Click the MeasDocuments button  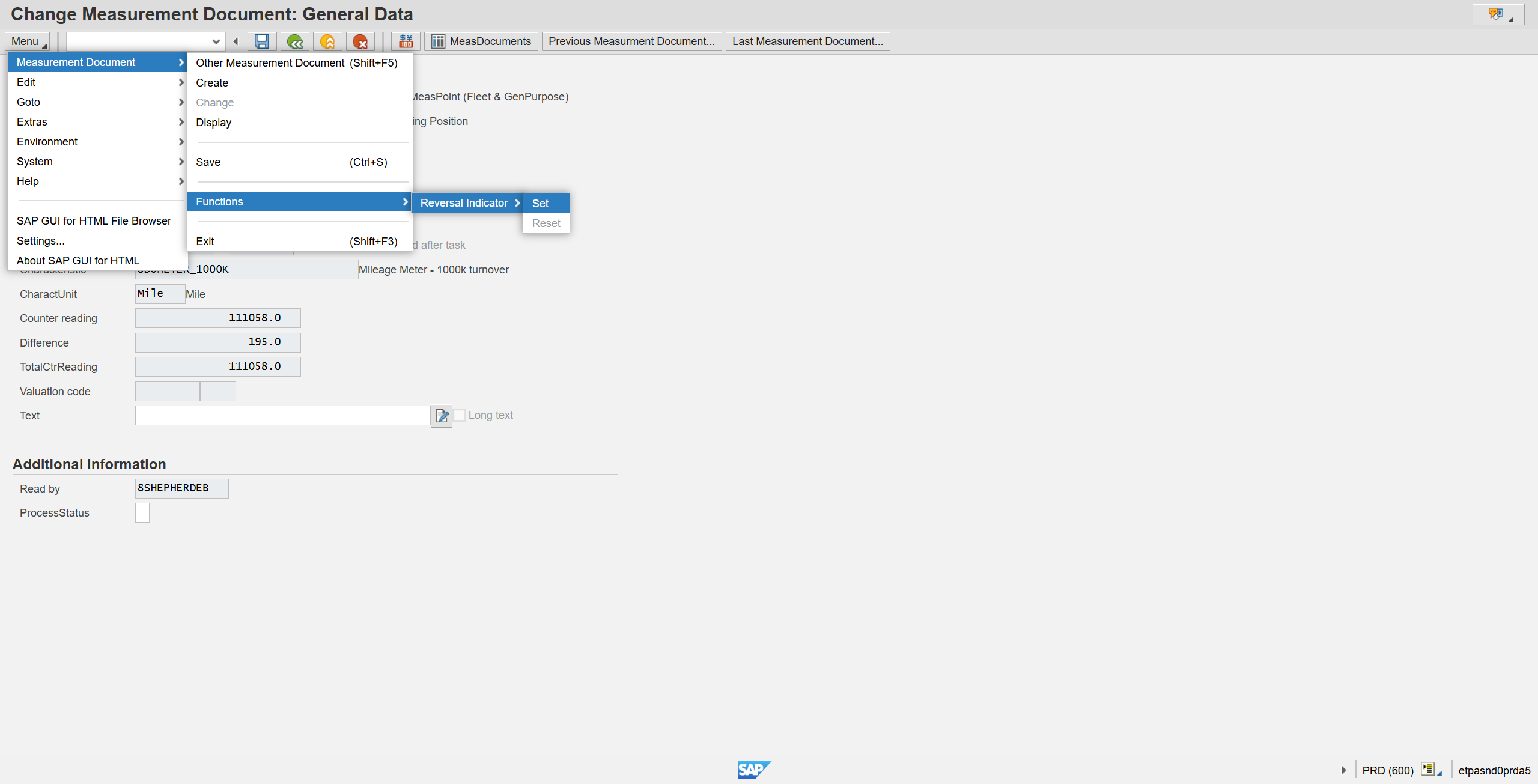click(481, 41)
